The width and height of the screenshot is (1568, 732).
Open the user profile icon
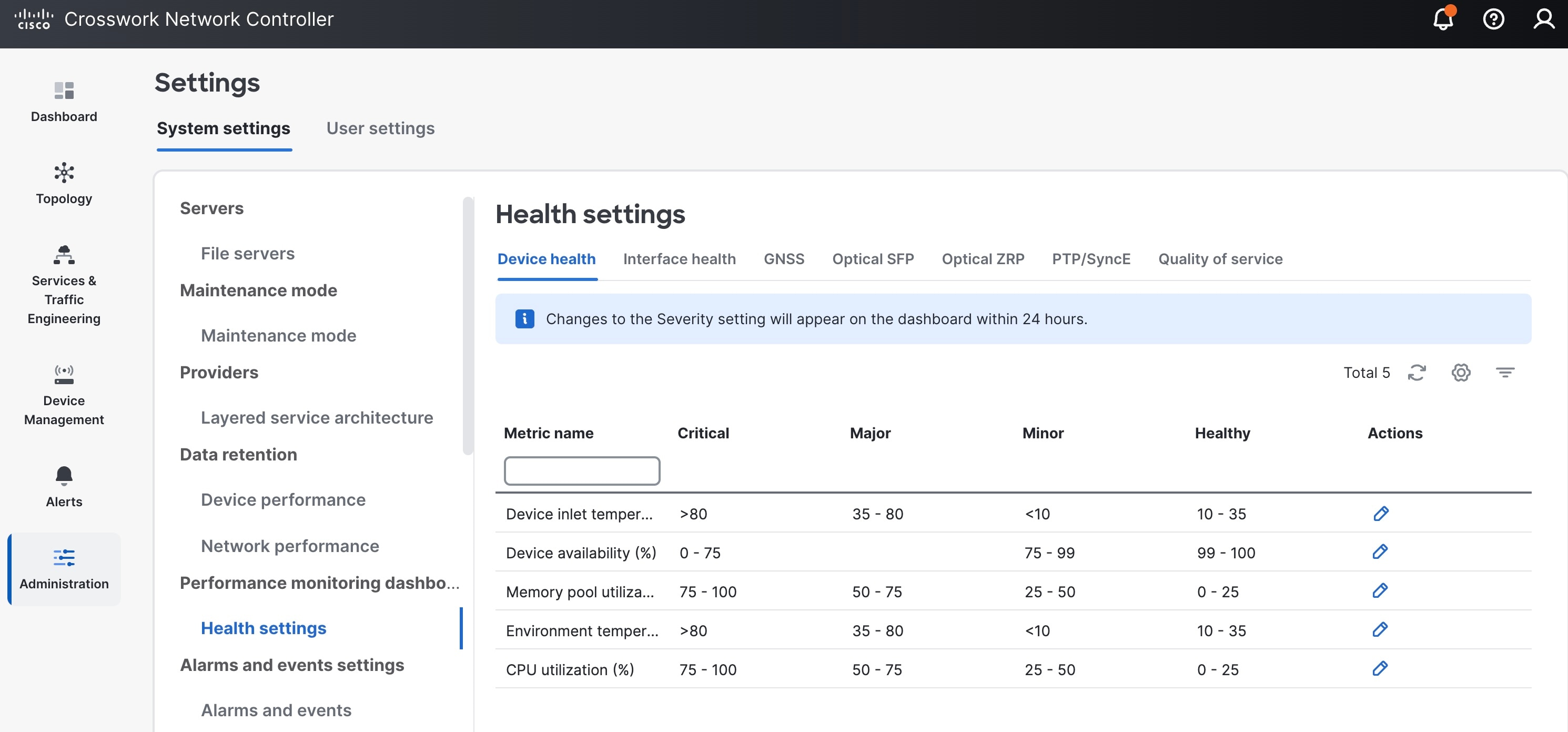[1544, 19]
